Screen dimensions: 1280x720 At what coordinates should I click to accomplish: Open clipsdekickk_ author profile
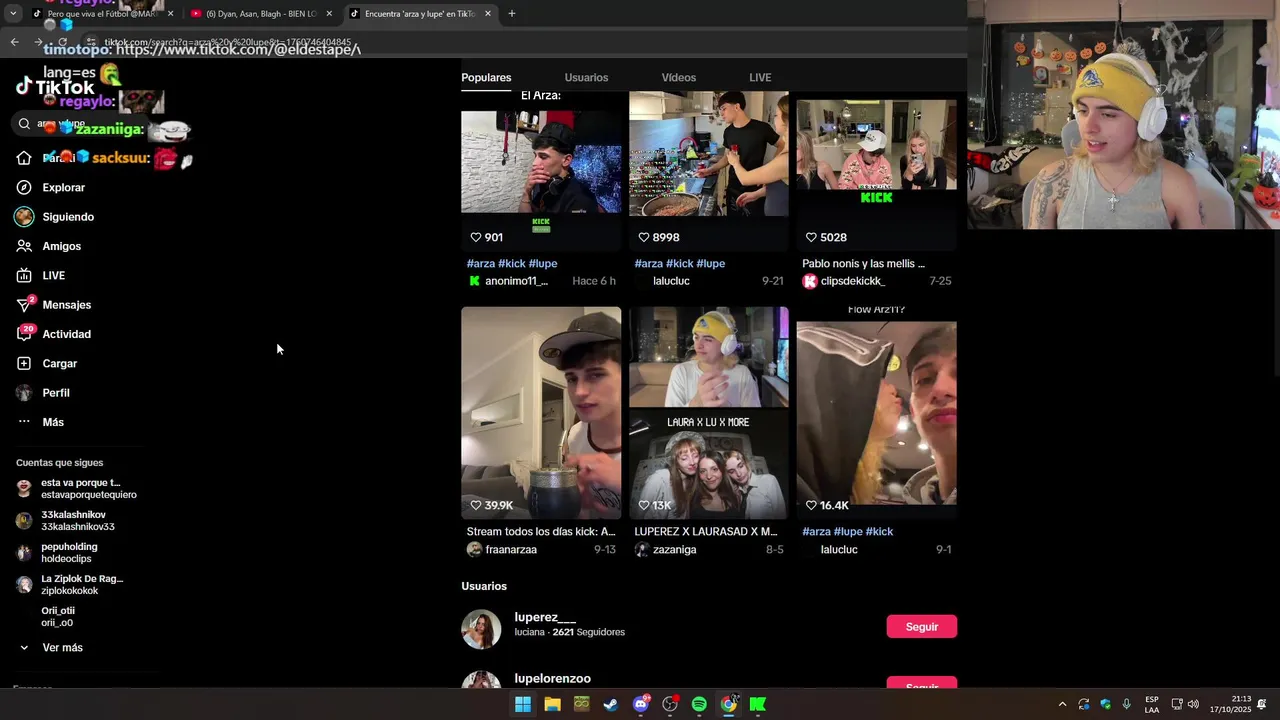click(x=853, y=281)
